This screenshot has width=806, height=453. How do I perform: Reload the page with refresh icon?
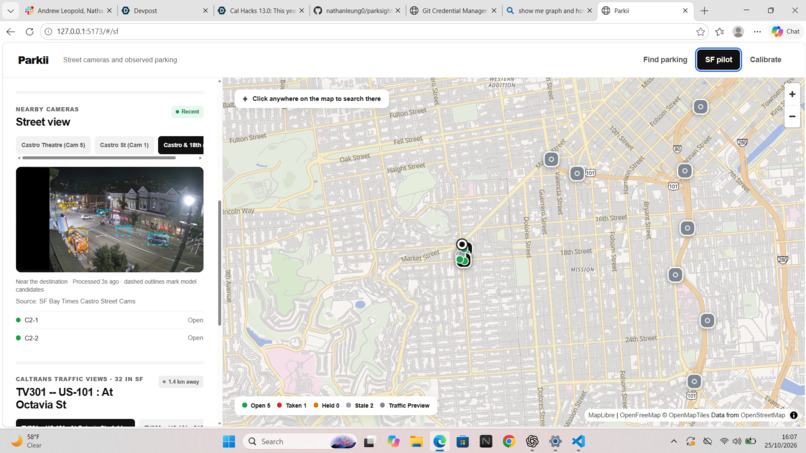pyautogui.click(x=29, y=31)
